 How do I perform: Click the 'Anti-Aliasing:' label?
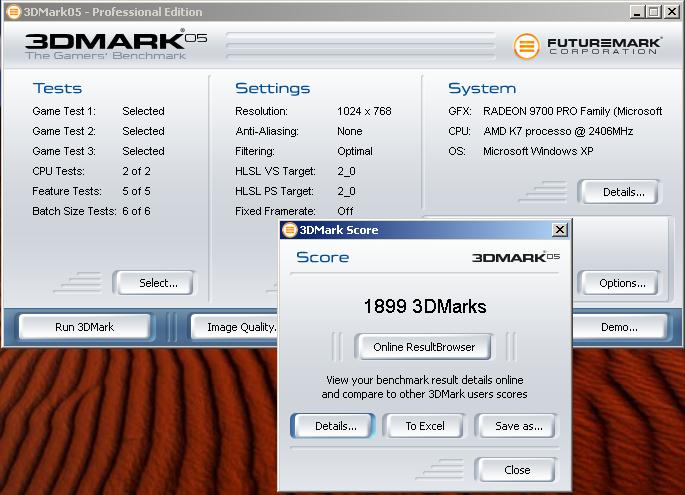[x=267, y=131]
